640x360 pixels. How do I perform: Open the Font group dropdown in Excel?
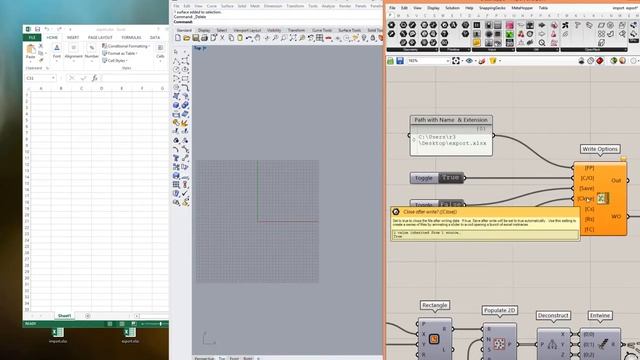click(x=57, y=51)
